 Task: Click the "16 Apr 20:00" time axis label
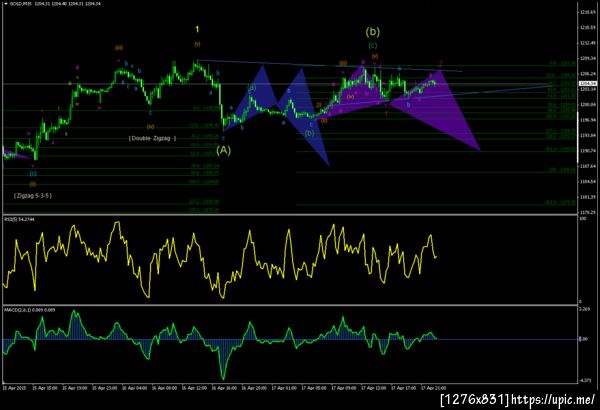254,388
